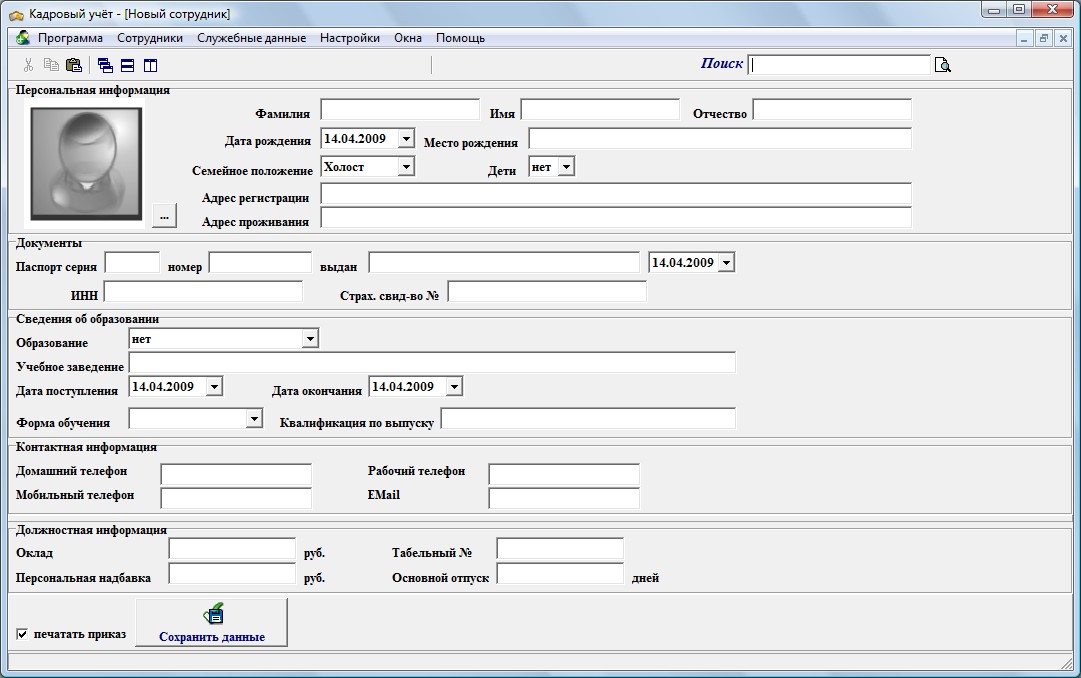Click the ИНН input field
This screenshot has width=1081, height=678.
203,292
